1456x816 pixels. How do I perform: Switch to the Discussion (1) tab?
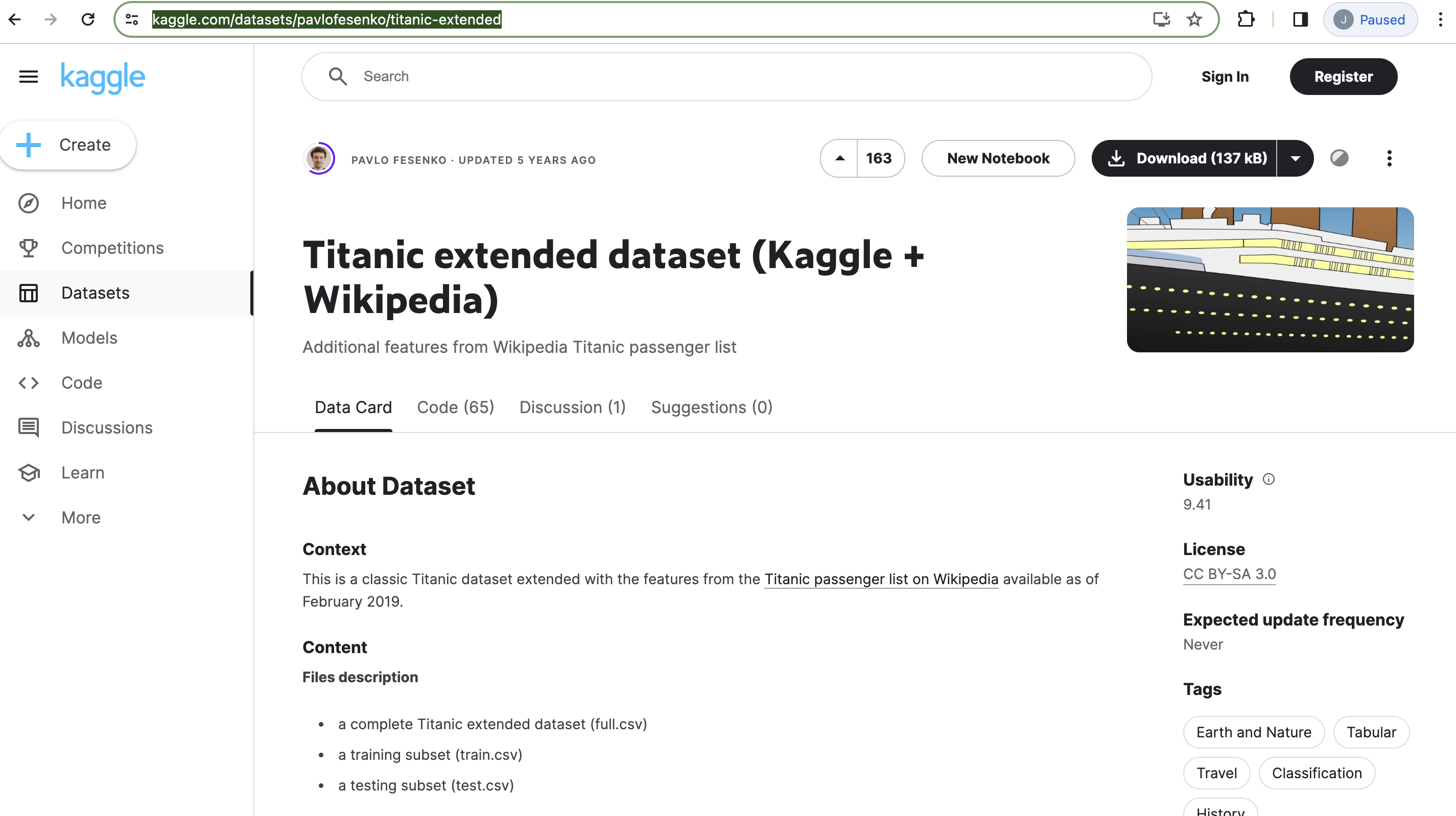coord(573,407)
